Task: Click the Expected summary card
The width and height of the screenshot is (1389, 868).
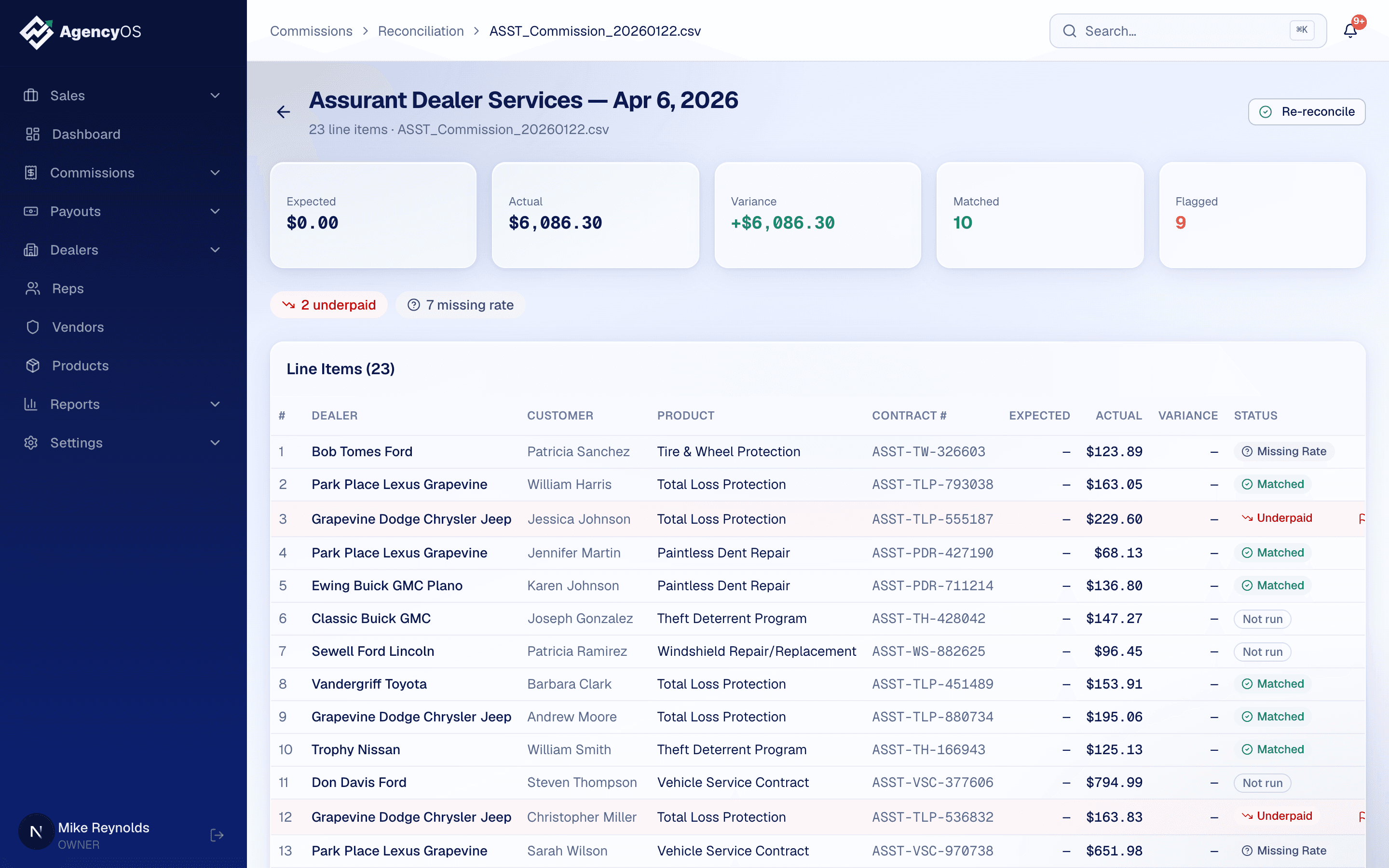Action: pos(373,215)
